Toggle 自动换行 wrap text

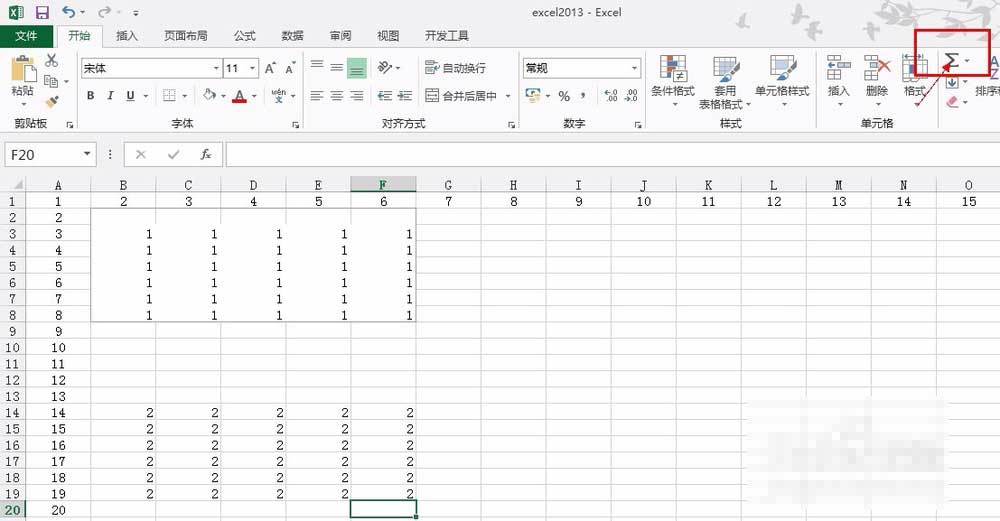click(x=455, y=68)
